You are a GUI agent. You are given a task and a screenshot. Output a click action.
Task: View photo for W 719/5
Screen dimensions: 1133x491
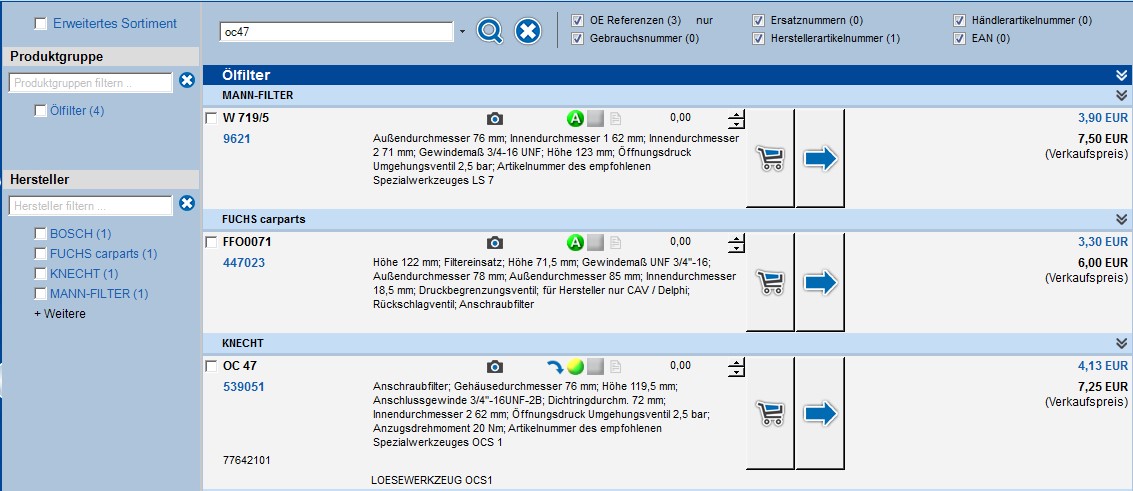pyautogui.click(x=494, y=118)
